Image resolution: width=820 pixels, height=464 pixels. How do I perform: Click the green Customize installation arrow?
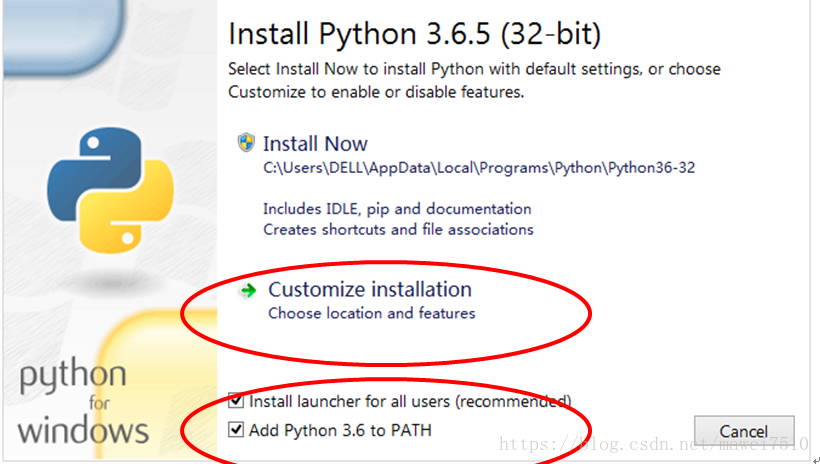click(x=246, y=290)
